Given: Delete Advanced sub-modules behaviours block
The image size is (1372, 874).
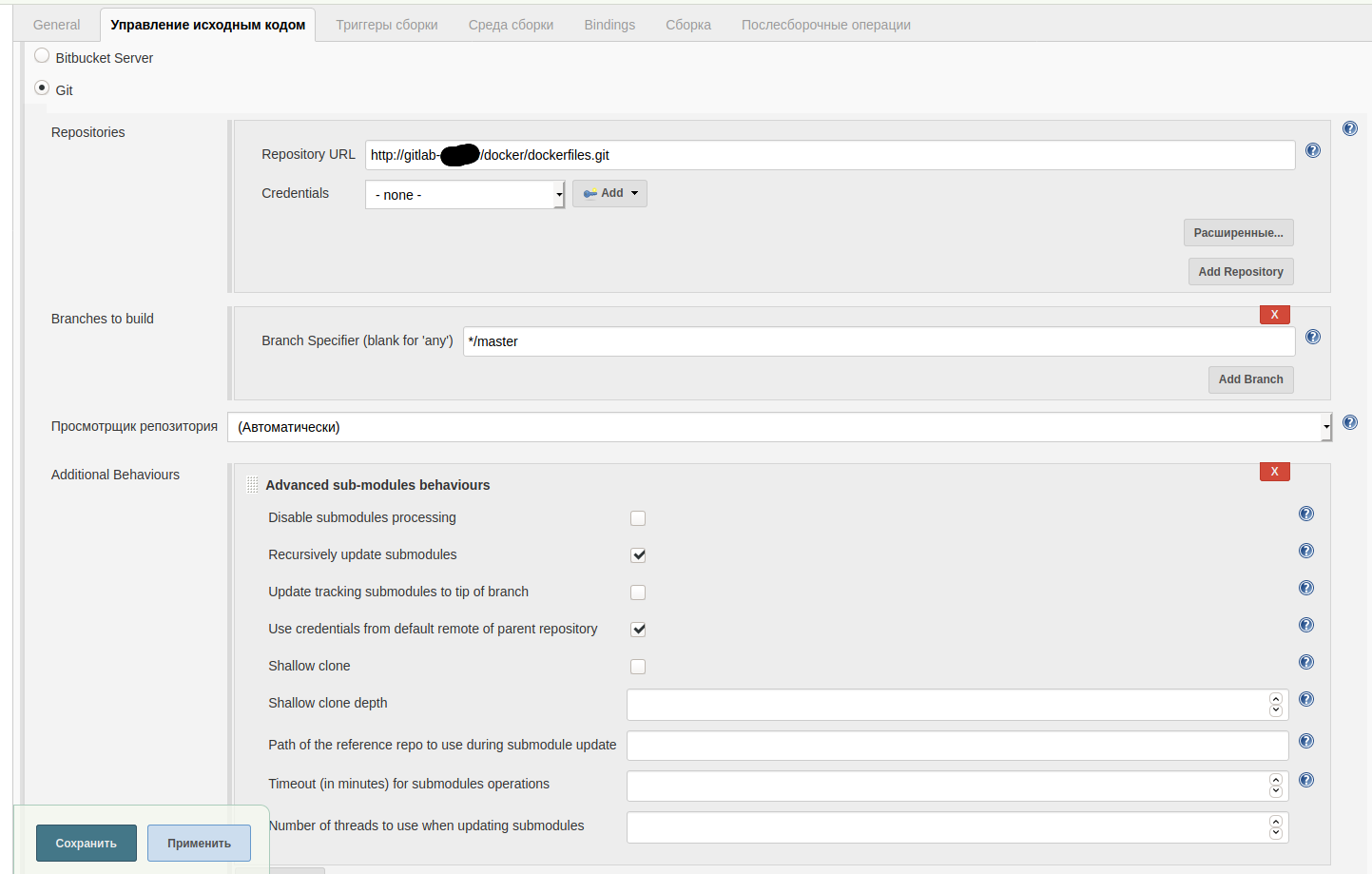Looking at the screenshot, I should (x=1274, y=472).
